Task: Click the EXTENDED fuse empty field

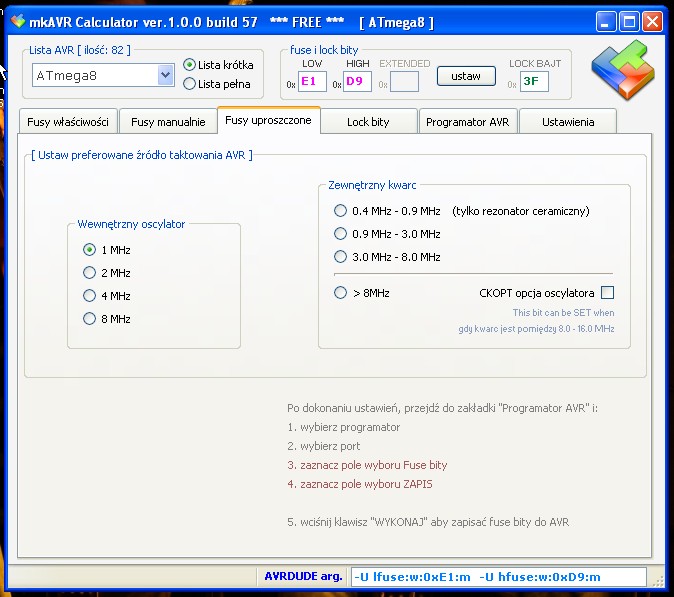Action: click(x=404, y=81)
